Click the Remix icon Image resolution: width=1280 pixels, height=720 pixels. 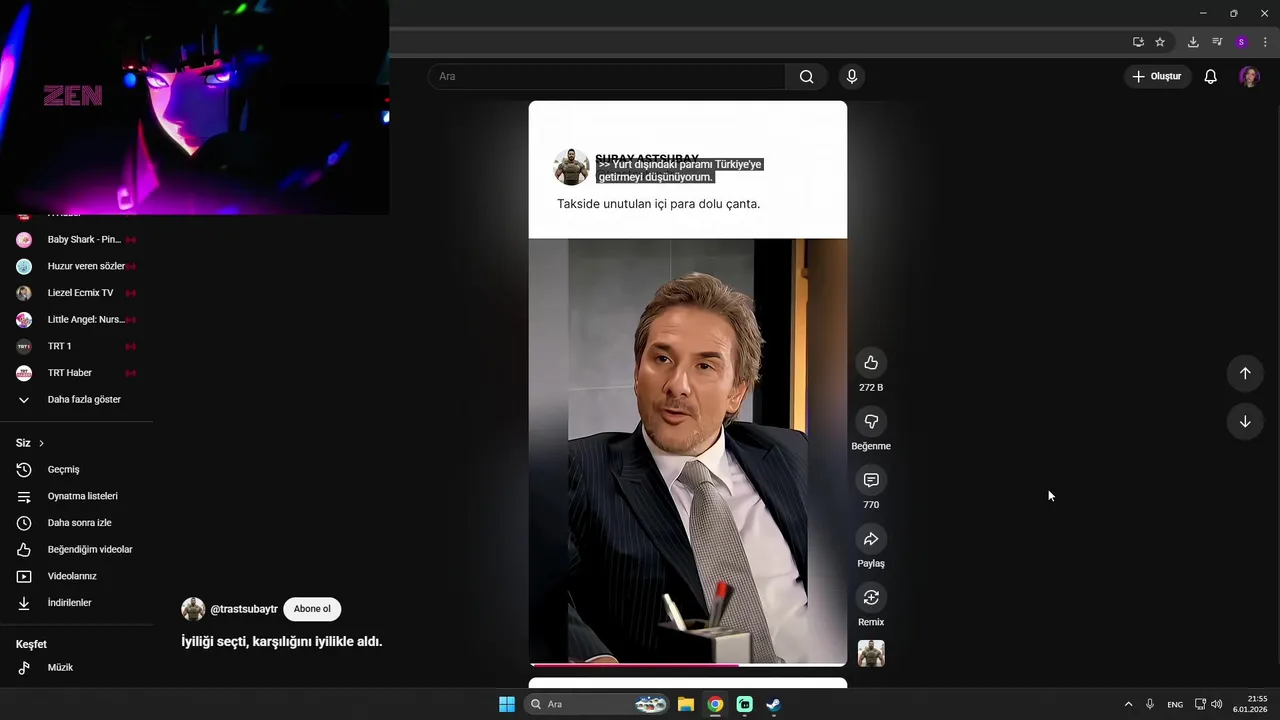[x=871, y=598]
